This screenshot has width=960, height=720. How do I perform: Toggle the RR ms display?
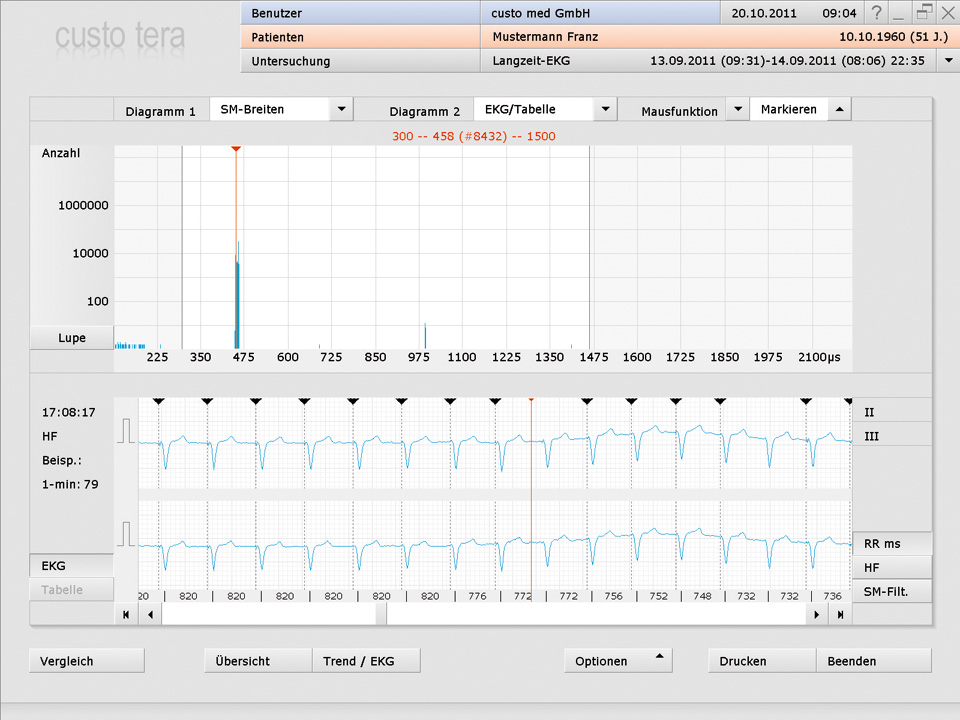[891, 543]
